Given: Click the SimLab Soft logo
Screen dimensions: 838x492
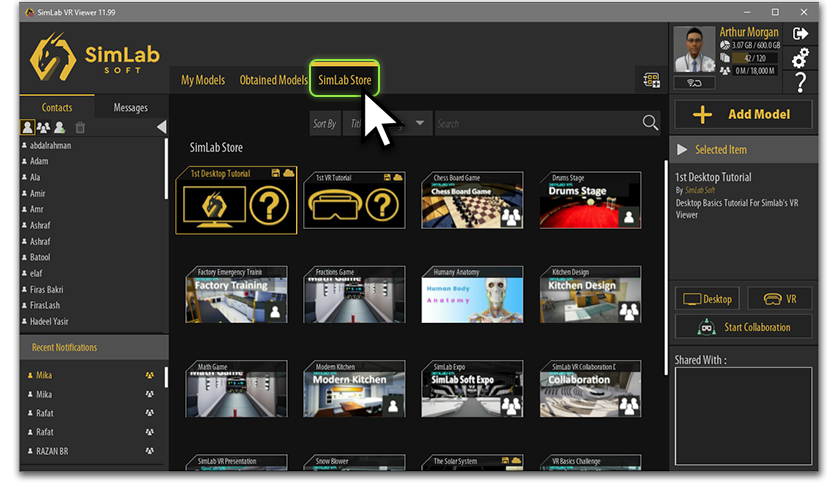Looking at the screenshot, I should pyautogui.click(x=95, y=57).
